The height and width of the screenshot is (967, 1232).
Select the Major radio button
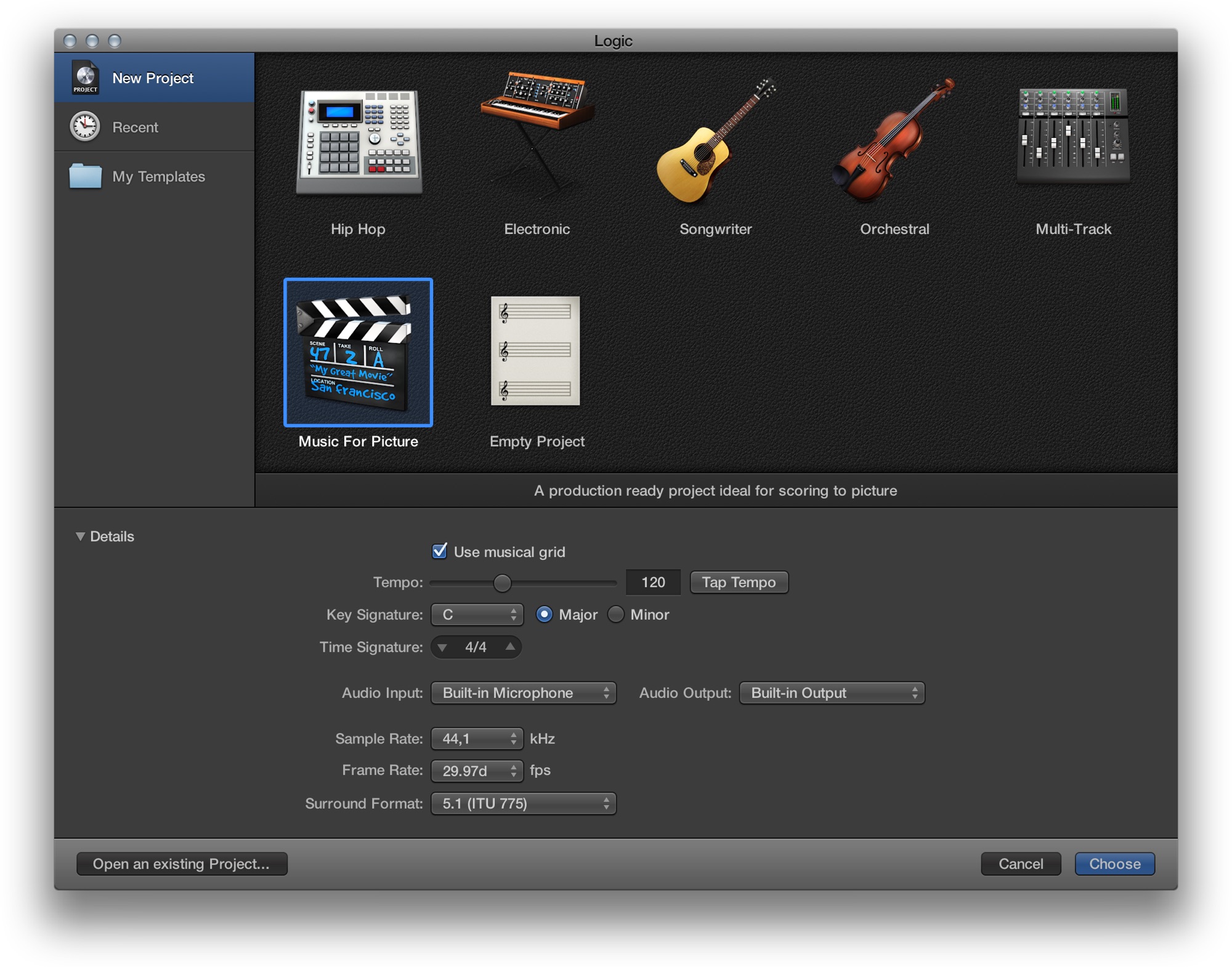tap(544, 615)
